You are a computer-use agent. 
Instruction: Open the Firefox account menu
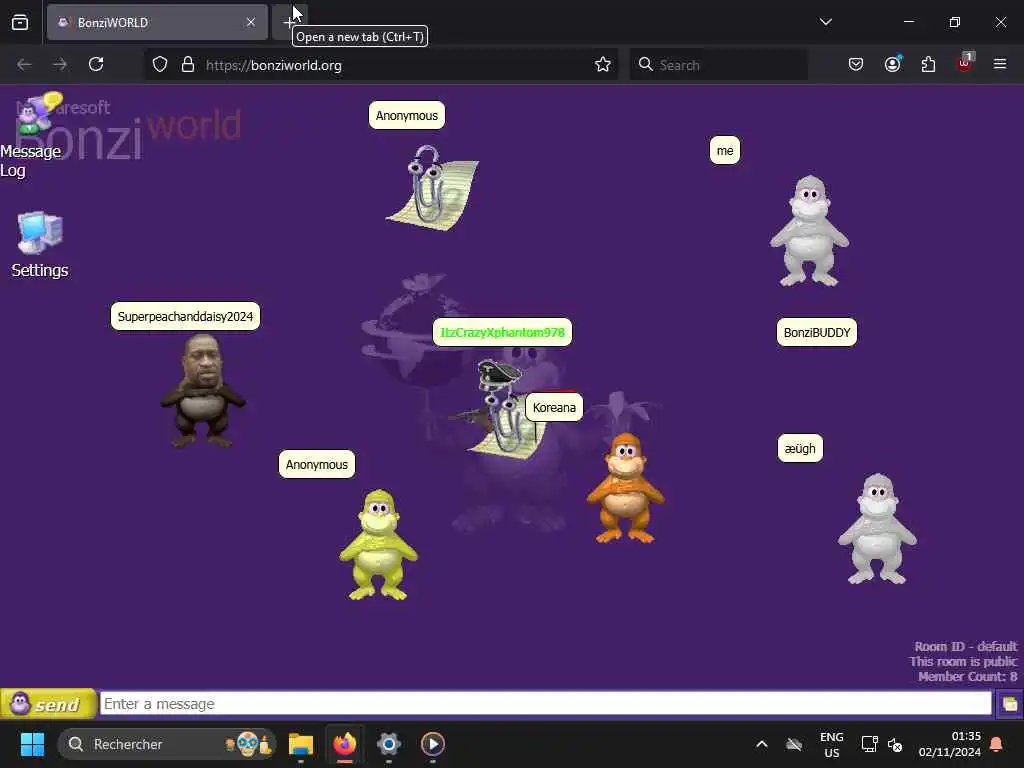pyautogui.click(x=892, y=64)
